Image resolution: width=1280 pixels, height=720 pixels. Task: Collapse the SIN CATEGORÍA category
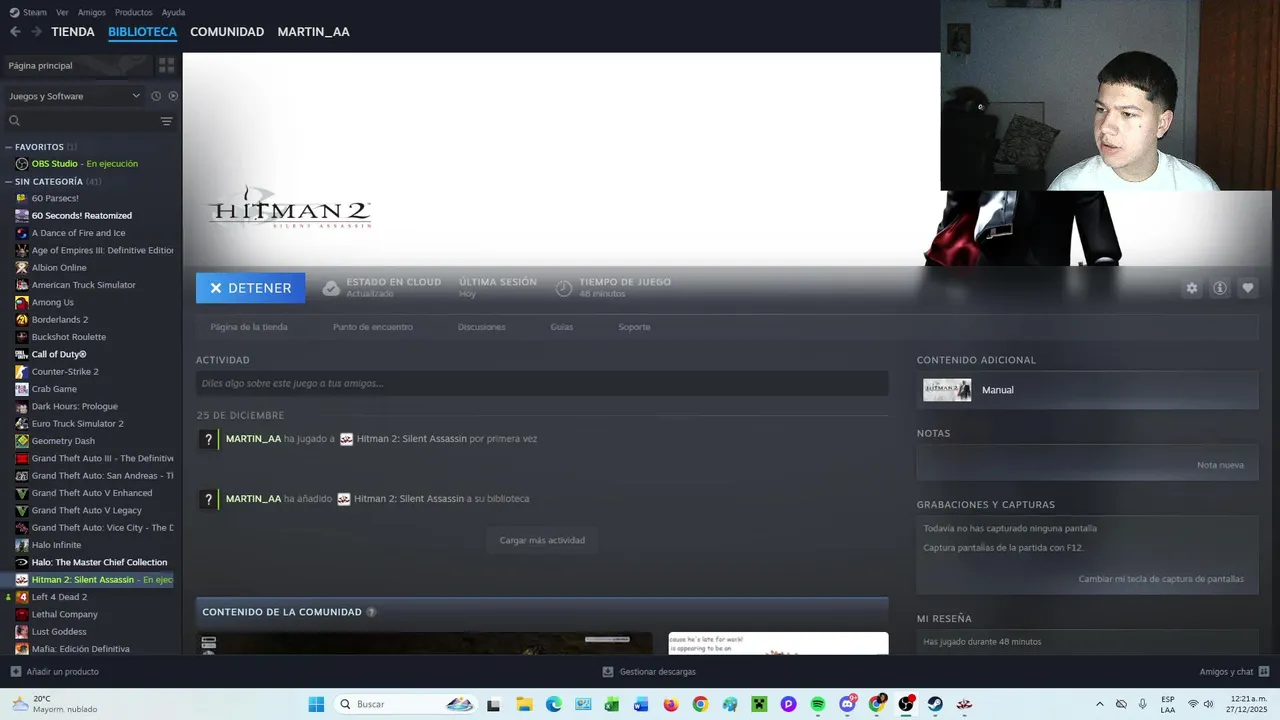pyautogui.click(x=8, y=182)
